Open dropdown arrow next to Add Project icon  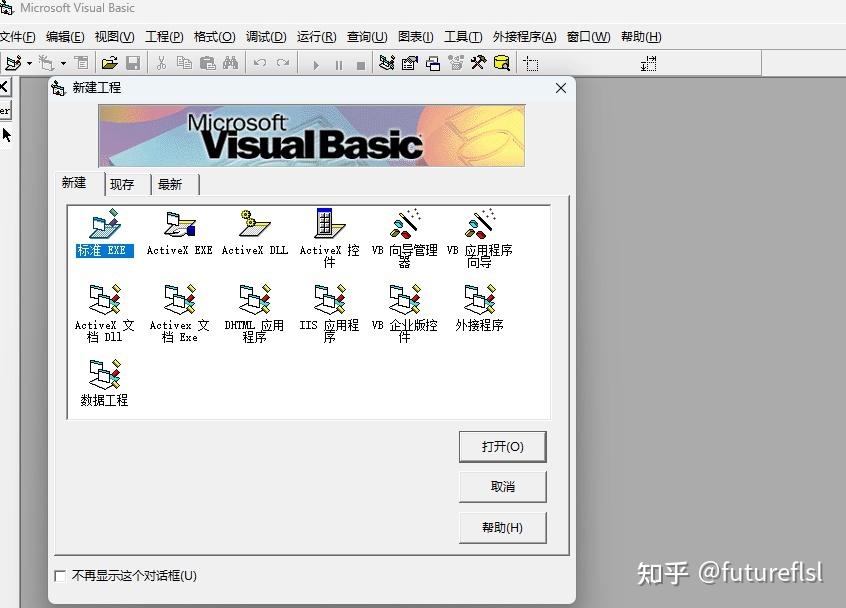(x=29, y=64)
